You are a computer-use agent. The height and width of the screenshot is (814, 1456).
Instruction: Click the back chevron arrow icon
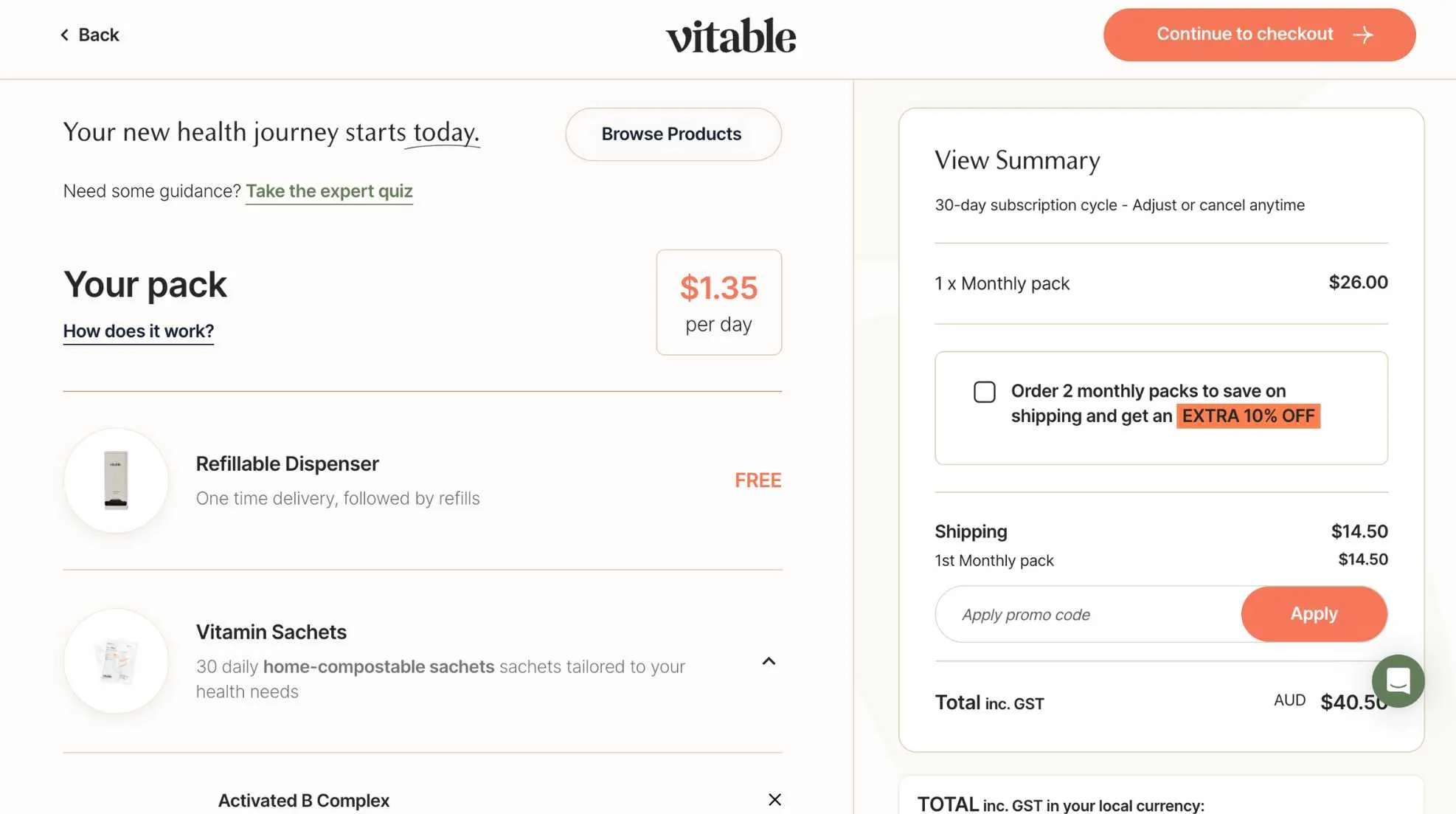64,35
